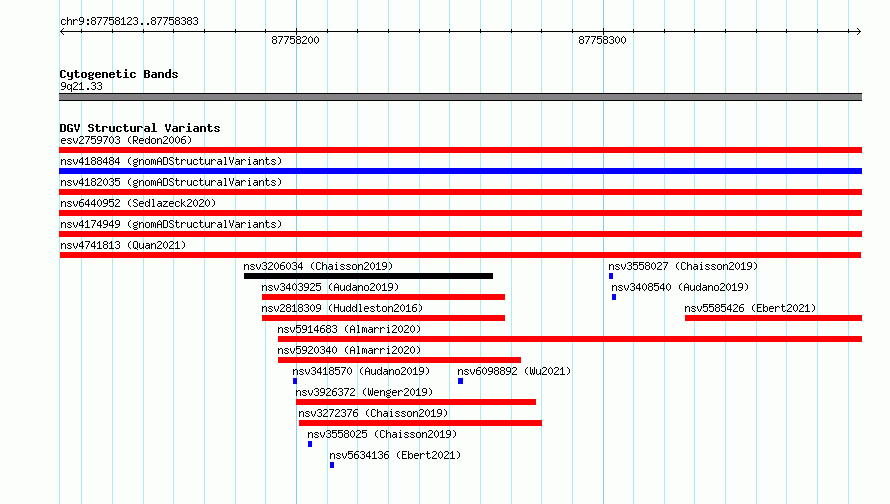This screenshot has width=890, height=504.
Task: Click the red bar under nsv5920340
Action: coord(399,360)
